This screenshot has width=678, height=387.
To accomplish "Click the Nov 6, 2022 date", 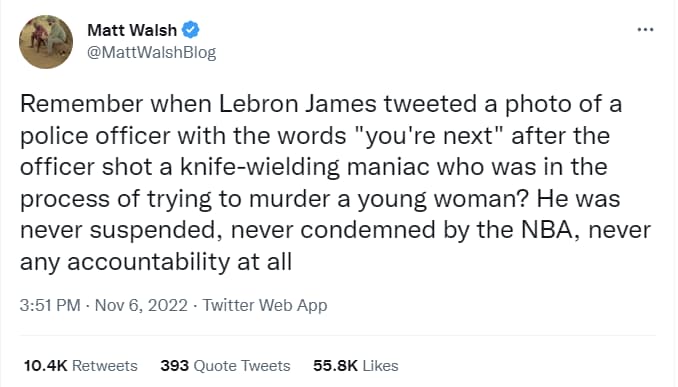I will tap(141, 305).
